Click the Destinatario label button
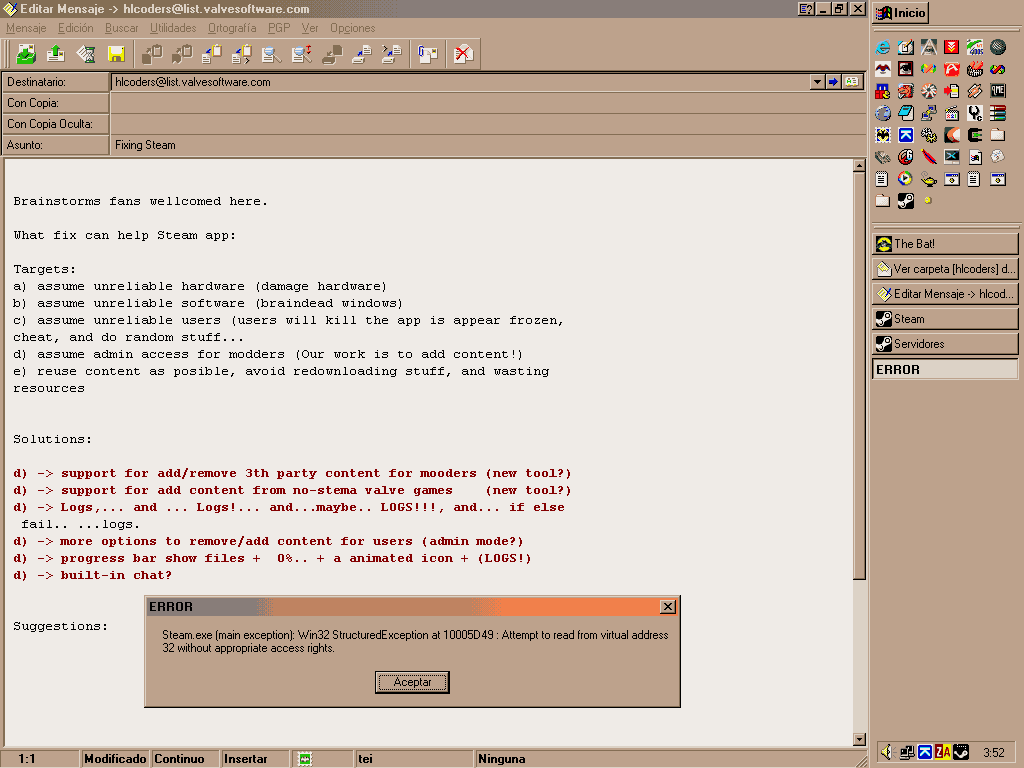Viewport: 1024px width, 768px height. click(56, 82)
